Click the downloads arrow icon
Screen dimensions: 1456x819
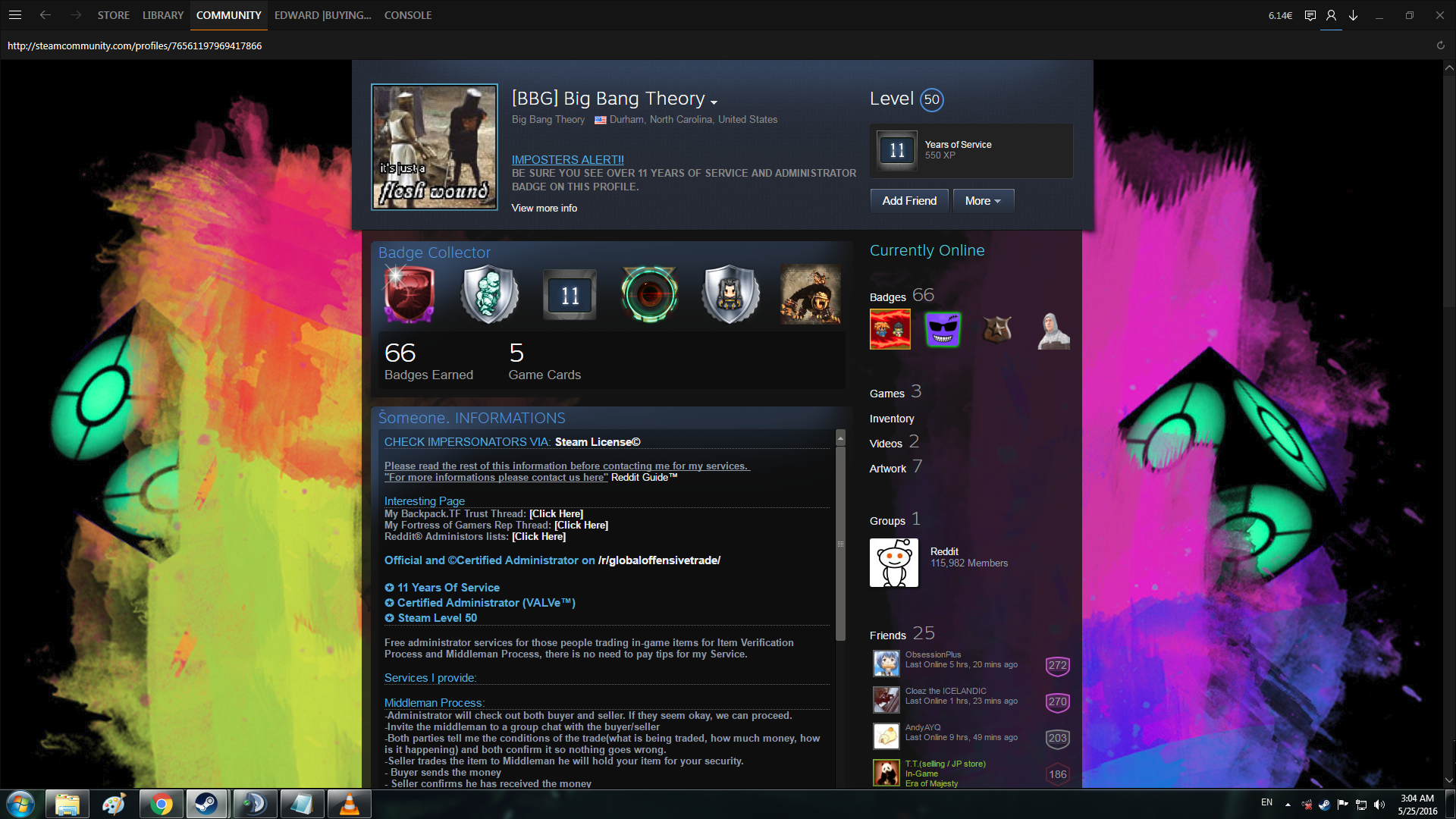pyautogui.click(x=1353, y=15)
